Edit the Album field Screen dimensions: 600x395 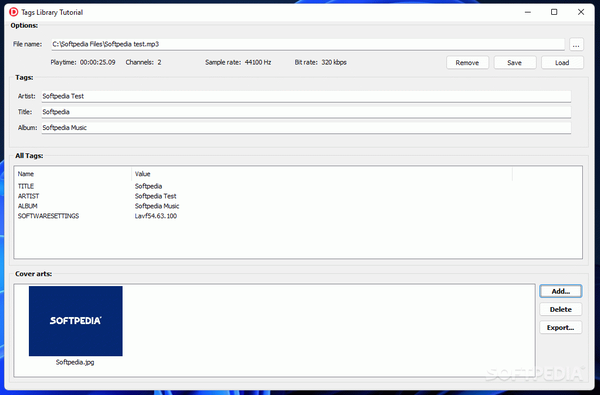[x=306, y=128]
